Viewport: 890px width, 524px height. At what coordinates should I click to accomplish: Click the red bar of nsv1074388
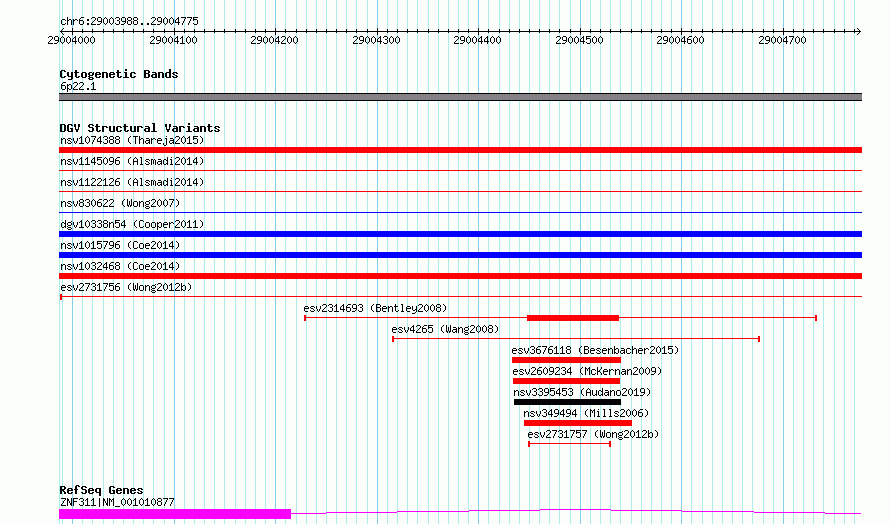pos(460,150)
